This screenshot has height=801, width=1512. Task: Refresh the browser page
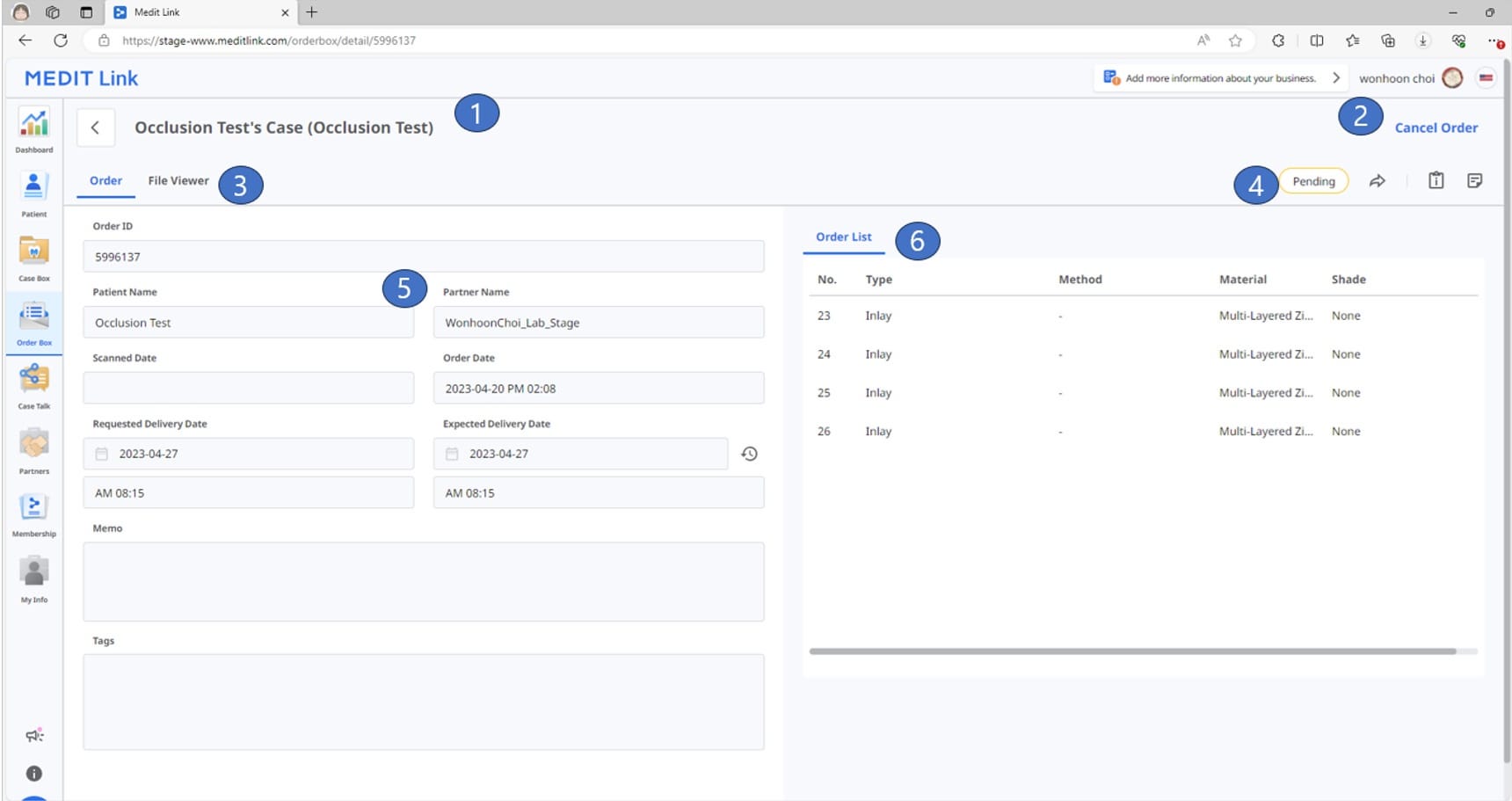point(60,40)
